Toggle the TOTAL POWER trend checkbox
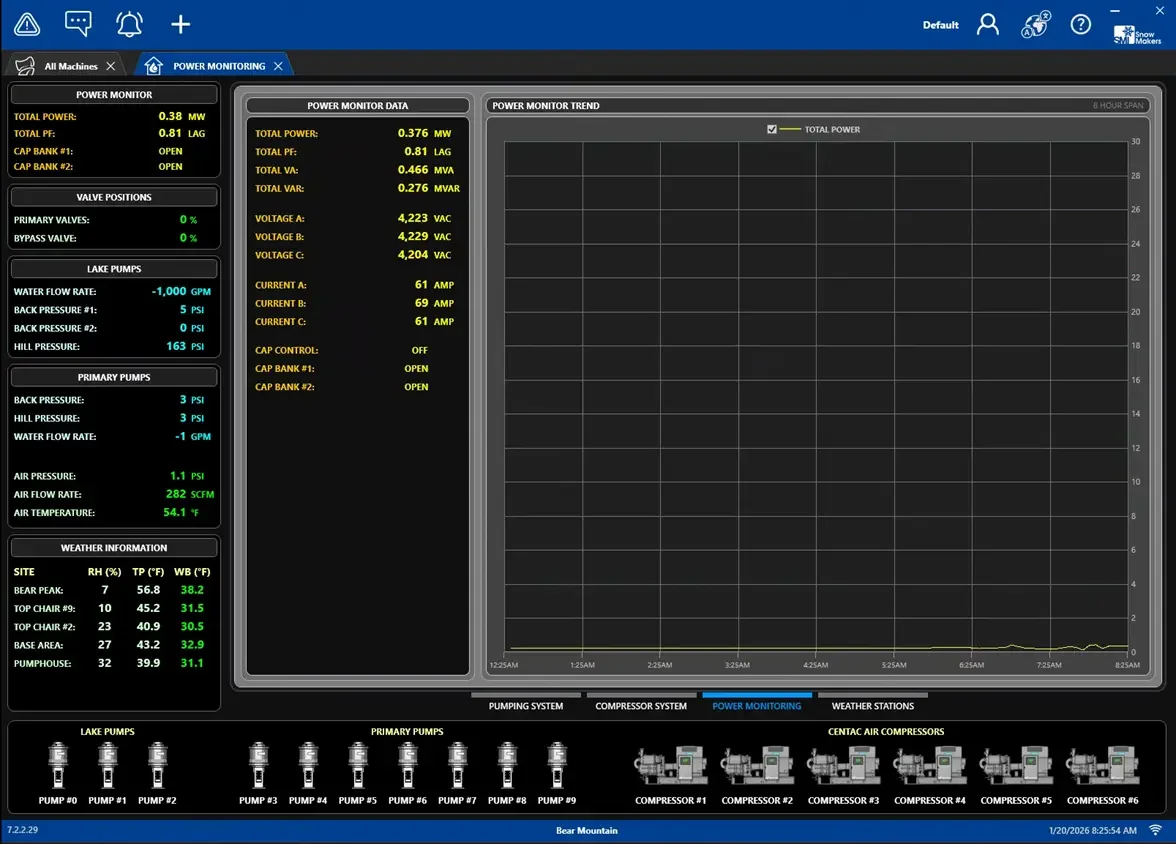The height and width of the screenshot is (844, 1176). coord(773,129)
